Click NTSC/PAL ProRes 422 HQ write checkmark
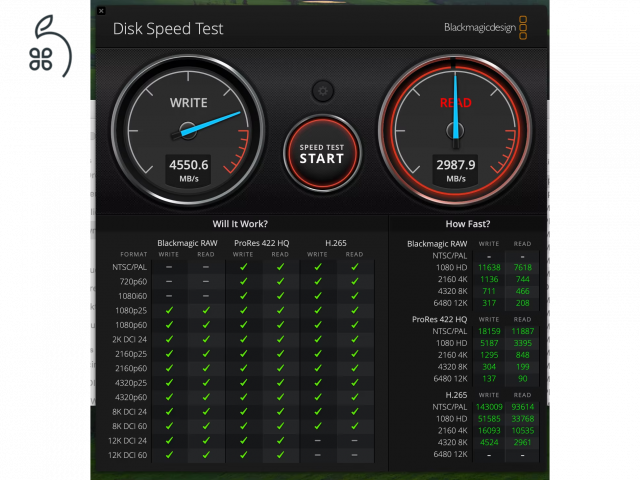The width and height of the screenshot is (640, 480). pos(243,267)
